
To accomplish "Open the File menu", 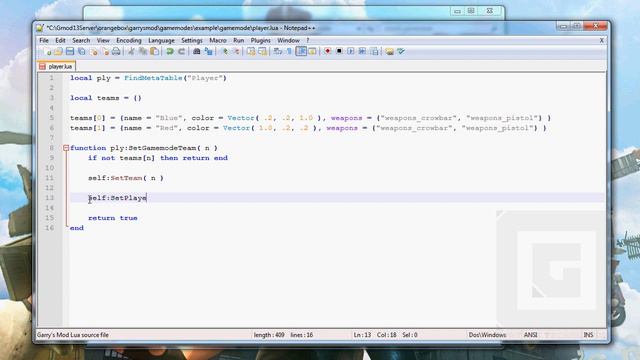I will [44, 40].
